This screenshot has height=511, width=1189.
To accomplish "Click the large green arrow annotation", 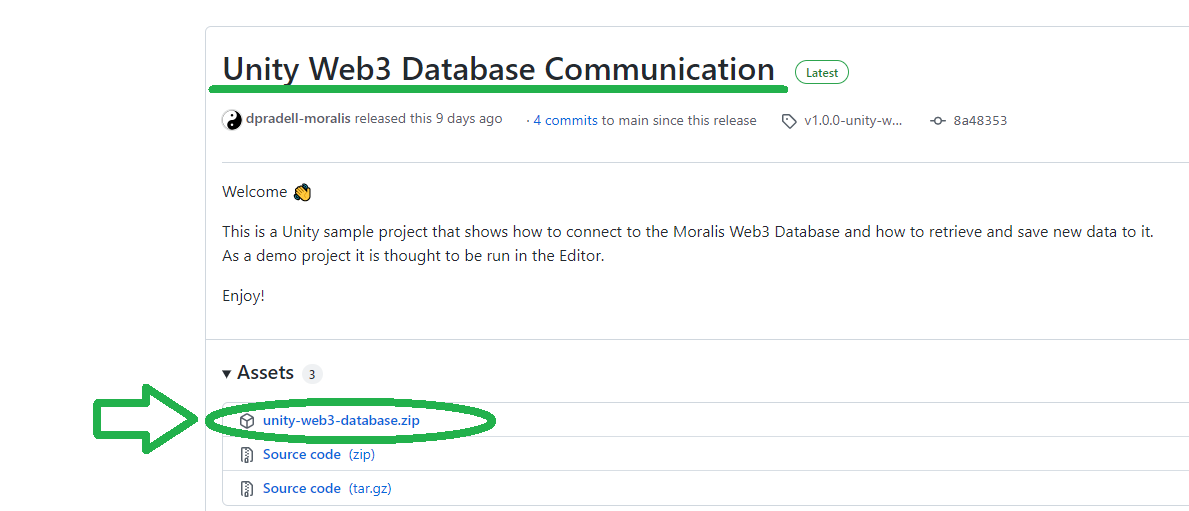I will (x=146, y=419).
